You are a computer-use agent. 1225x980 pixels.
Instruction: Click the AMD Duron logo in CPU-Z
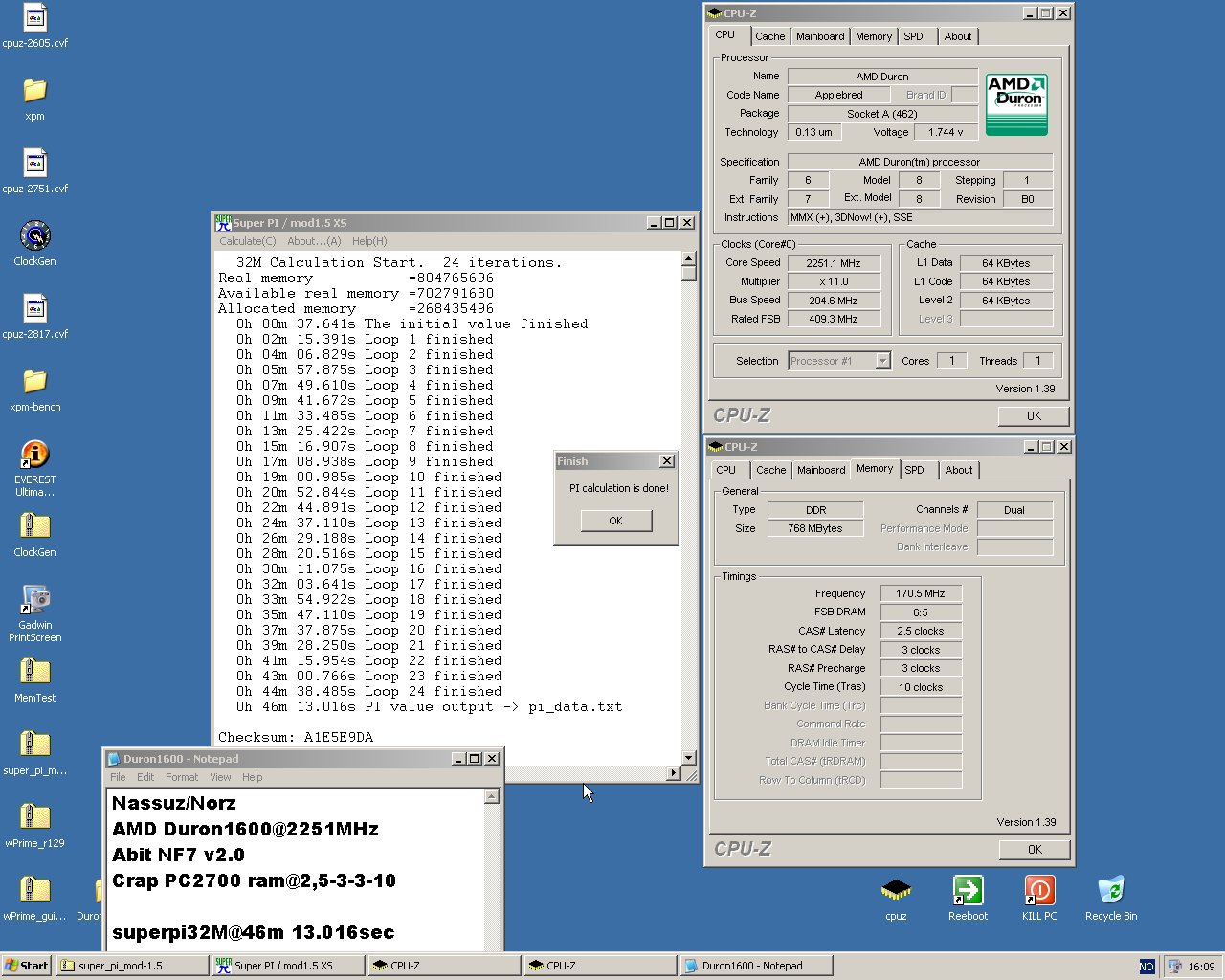(x=1016, y=104)
